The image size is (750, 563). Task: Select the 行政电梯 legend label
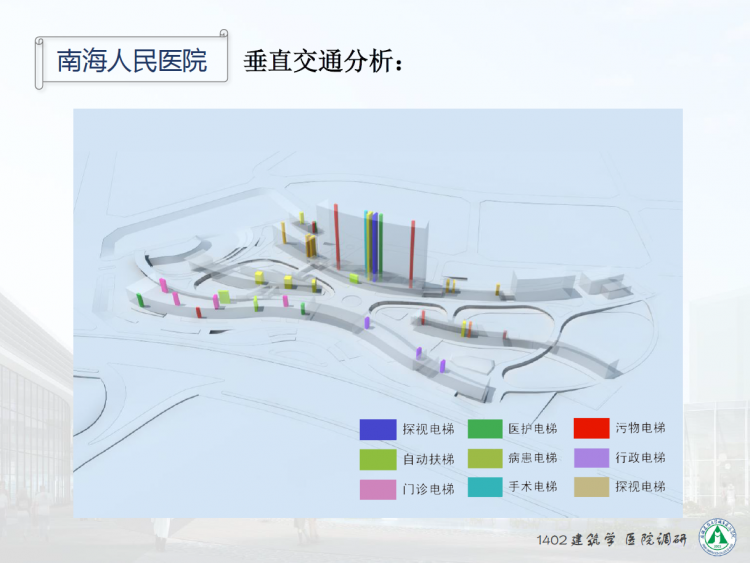pyautogui.click(x=640, y=458)
